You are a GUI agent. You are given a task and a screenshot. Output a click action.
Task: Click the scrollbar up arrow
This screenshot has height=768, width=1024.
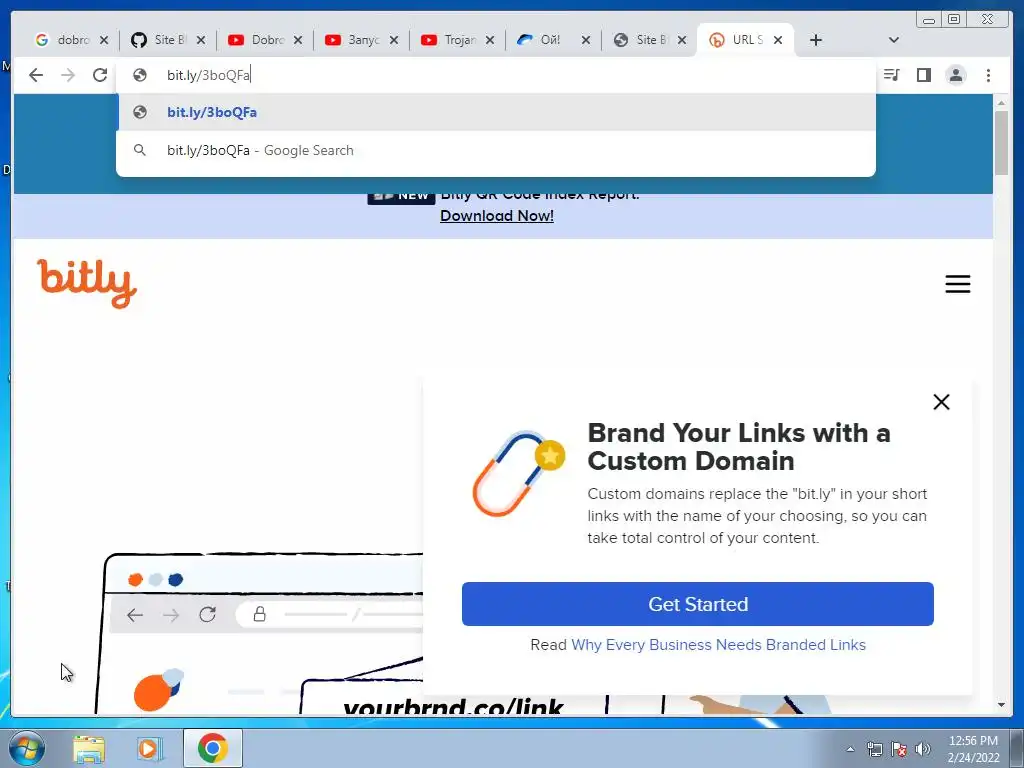tap(1001, 103)
